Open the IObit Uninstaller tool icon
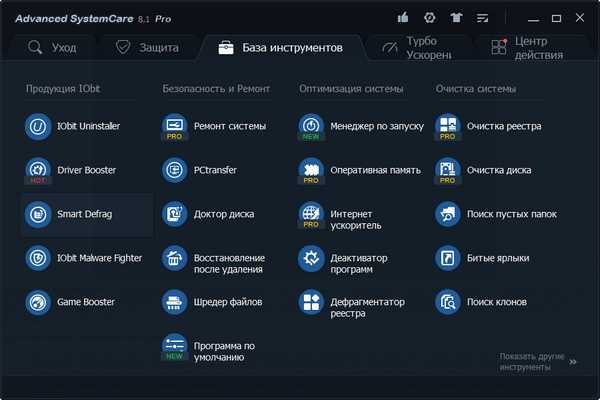The height and width of the screenshot is (400, 600). [38, 127]
